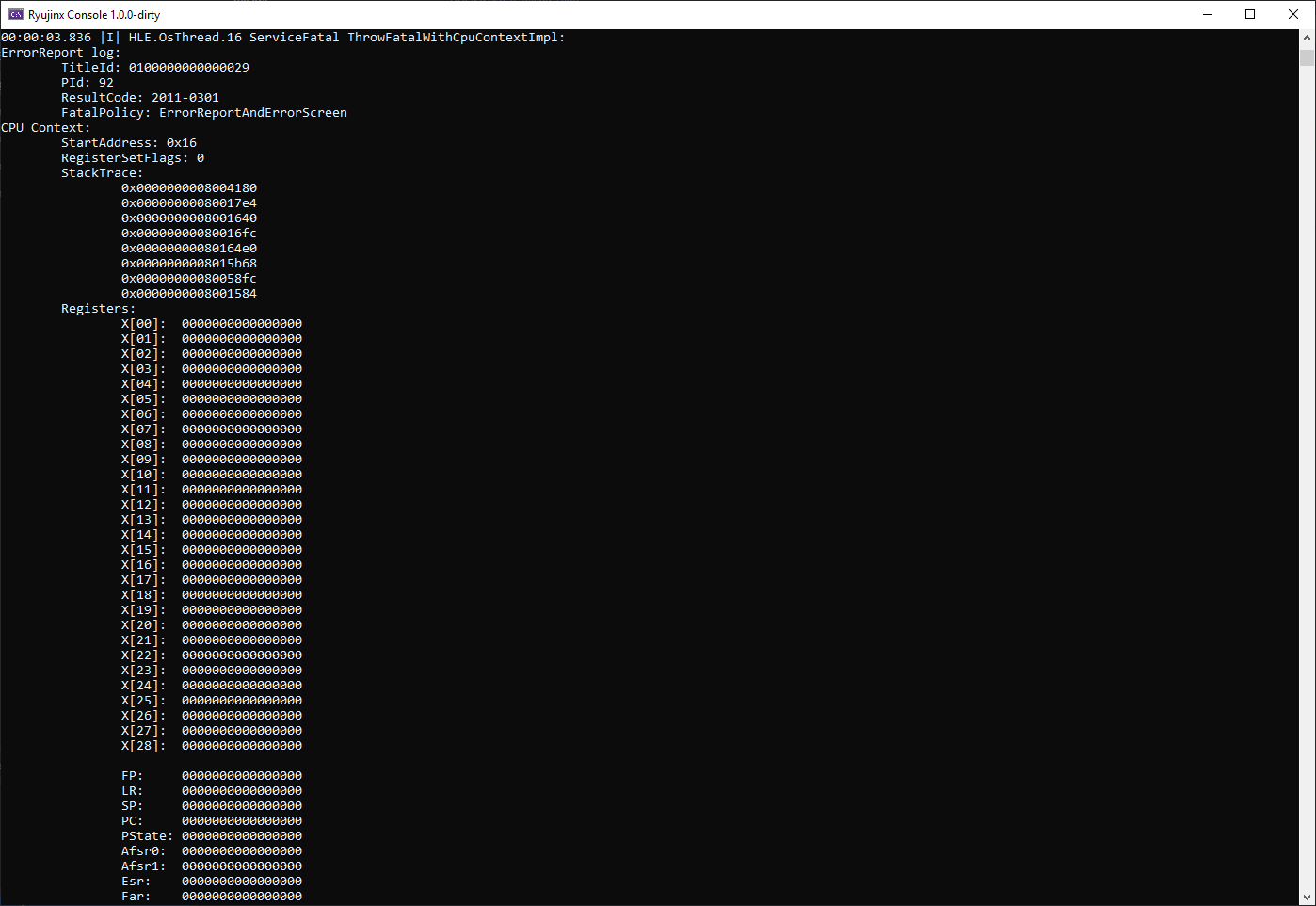Click the Afsr1 register line
Viewport: 1316px width, 906px height.
click(212, 866)
